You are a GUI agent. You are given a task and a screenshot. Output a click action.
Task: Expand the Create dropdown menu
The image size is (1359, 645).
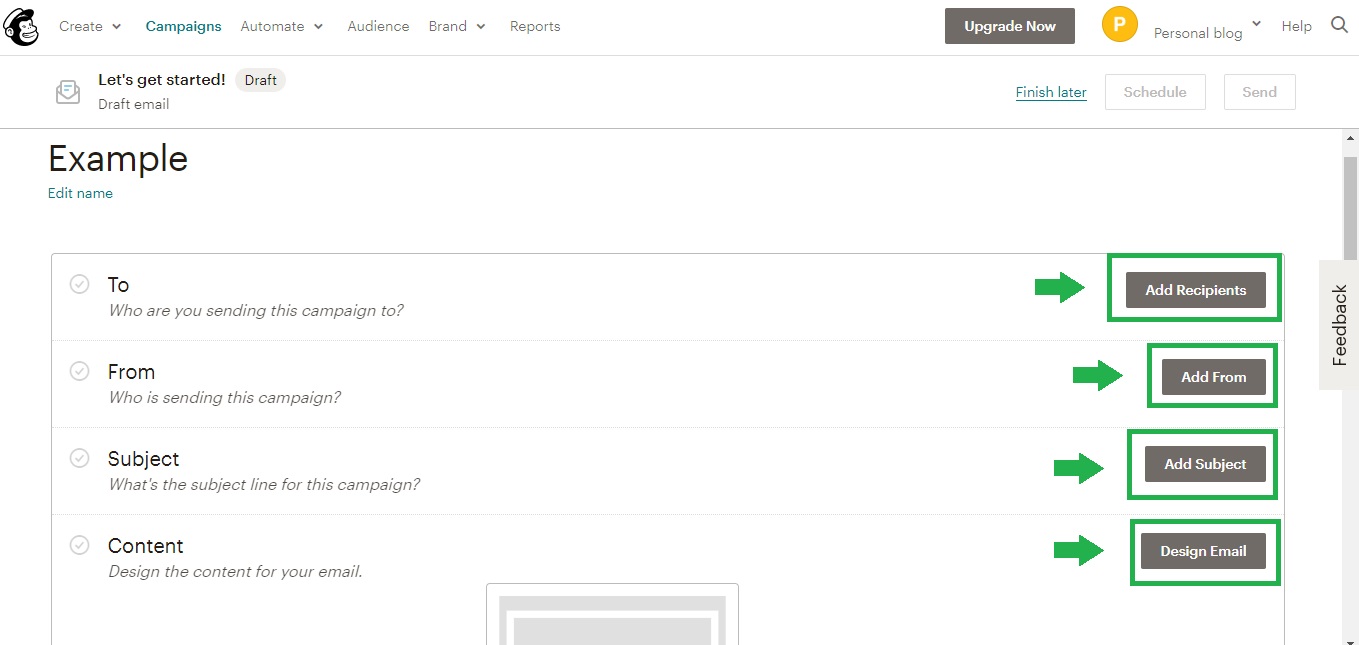point(90,26)
